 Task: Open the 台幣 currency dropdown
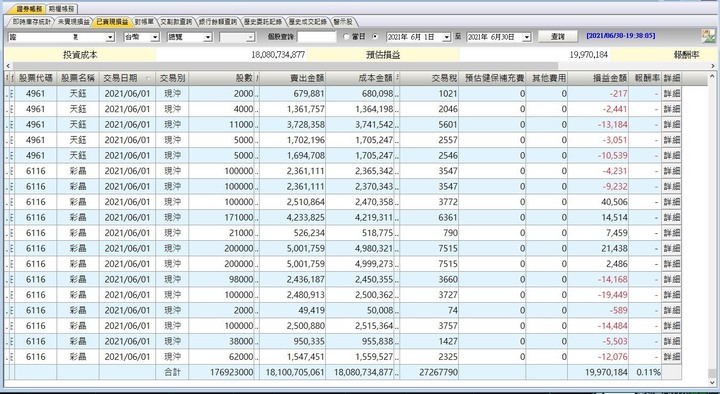point(155,37)
